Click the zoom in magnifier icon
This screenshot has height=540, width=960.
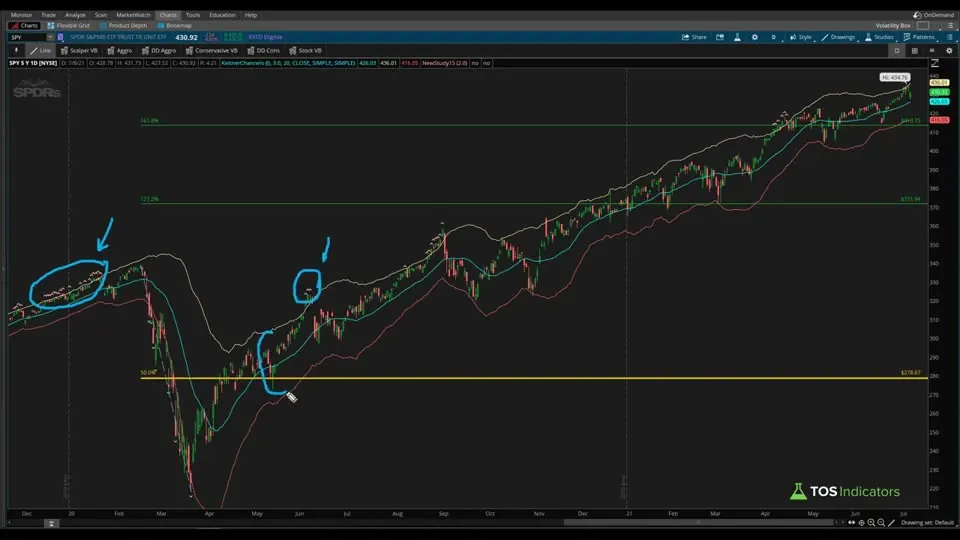point(871,523)
